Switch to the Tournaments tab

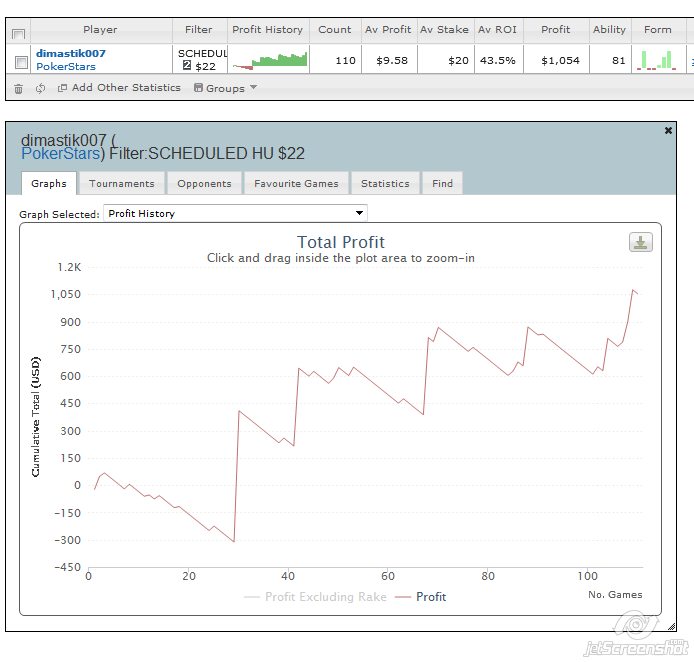(121, 183)
